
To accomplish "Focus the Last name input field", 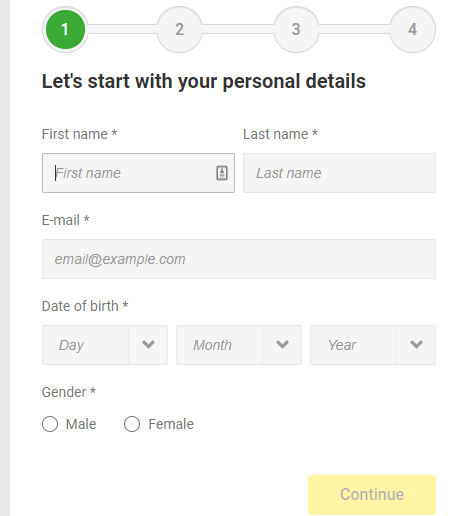I will [x=339, y=173].
